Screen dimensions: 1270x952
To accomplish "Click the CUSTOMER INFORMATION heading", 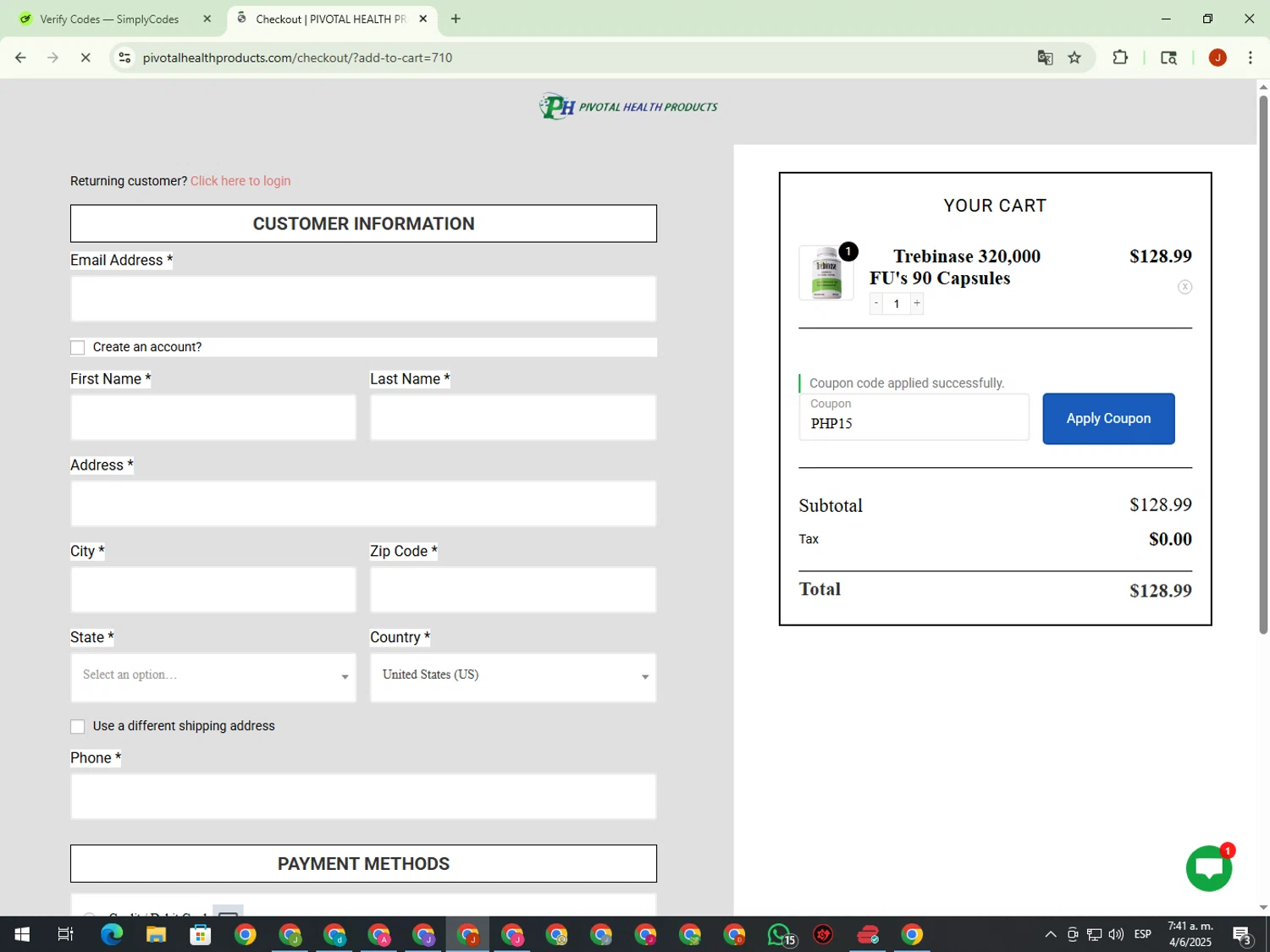I will (x=363, y=223).
